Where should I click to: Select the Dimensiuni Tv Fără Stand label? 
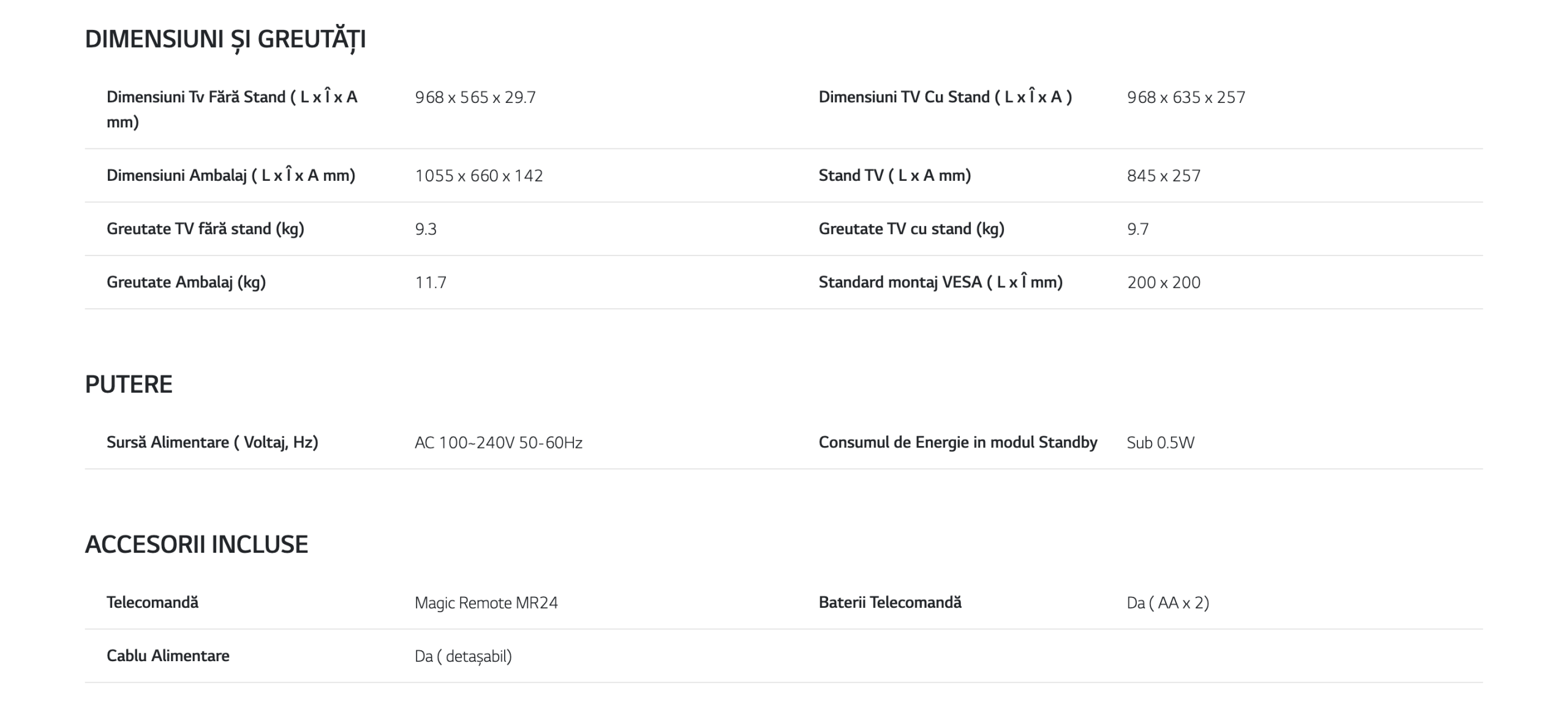232,109
